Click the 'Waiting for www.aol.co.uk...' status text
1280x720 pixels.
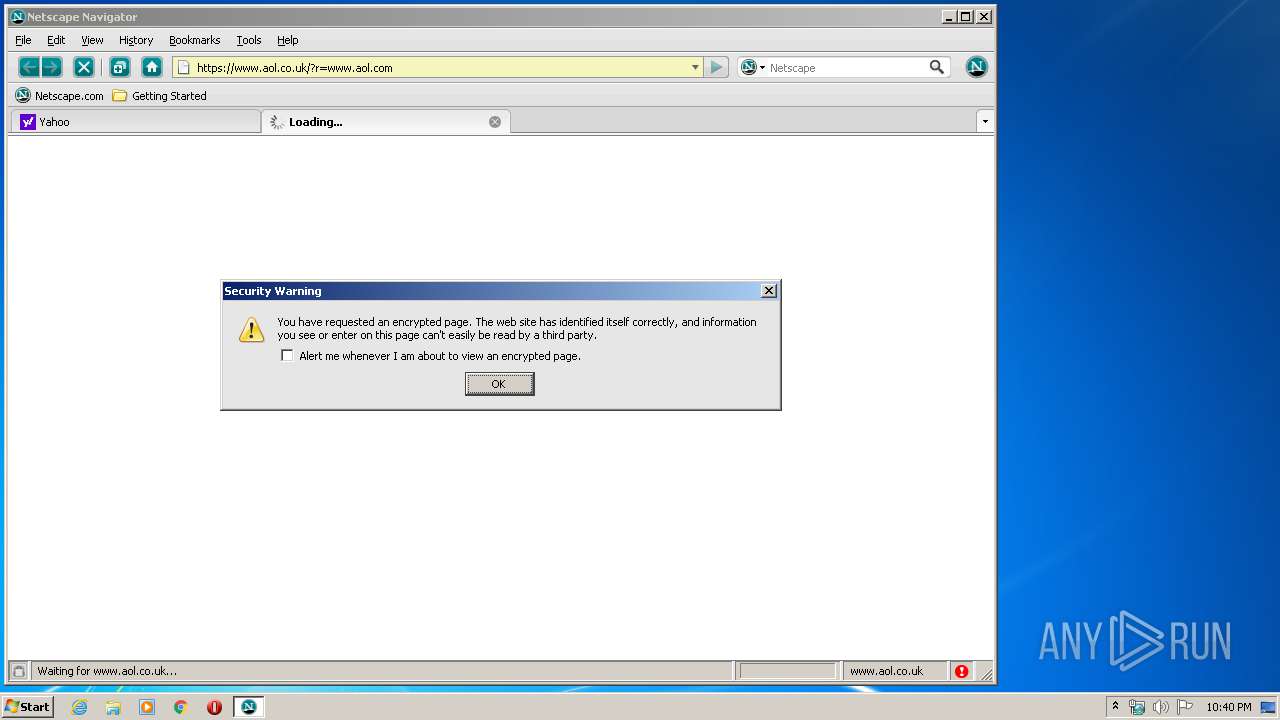(x=107, y=671)
